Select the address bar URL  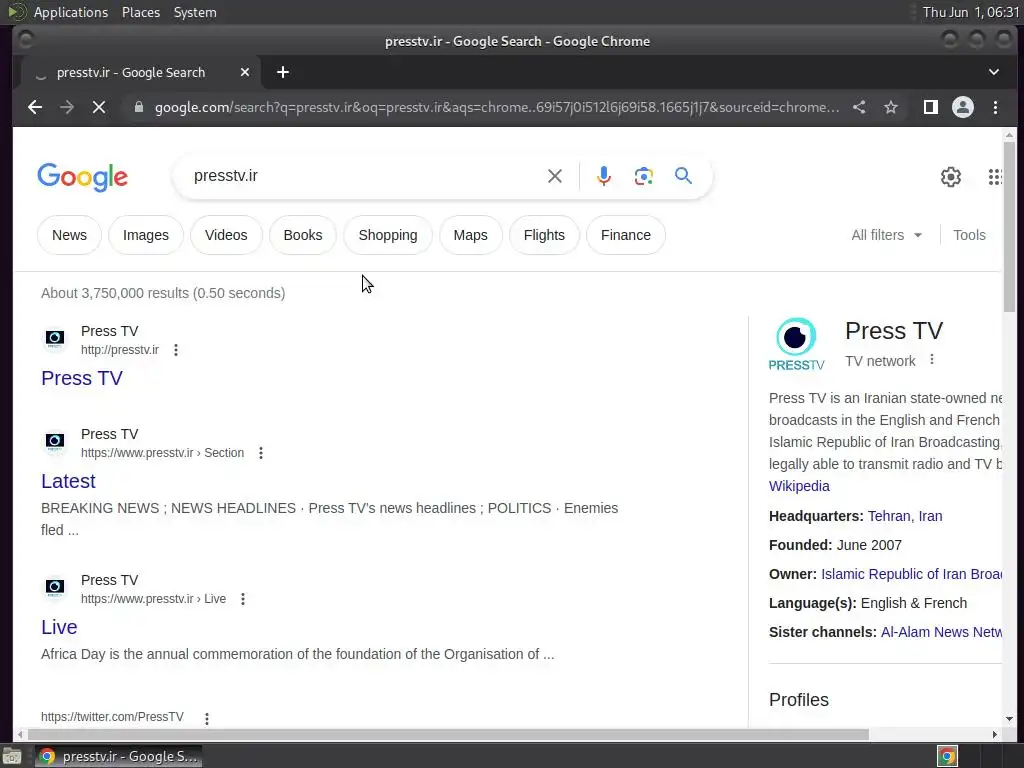[x=496, y=107]
